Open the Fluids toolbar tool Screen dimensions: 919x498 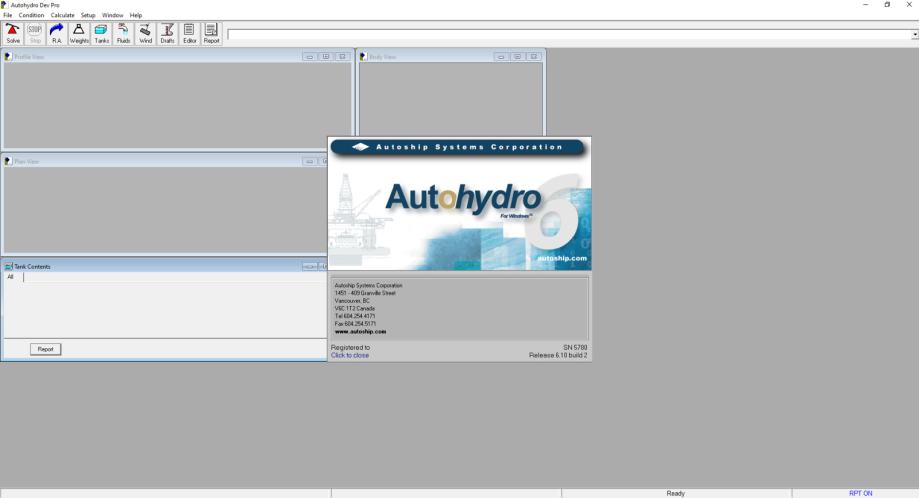(x=123, y=33)
